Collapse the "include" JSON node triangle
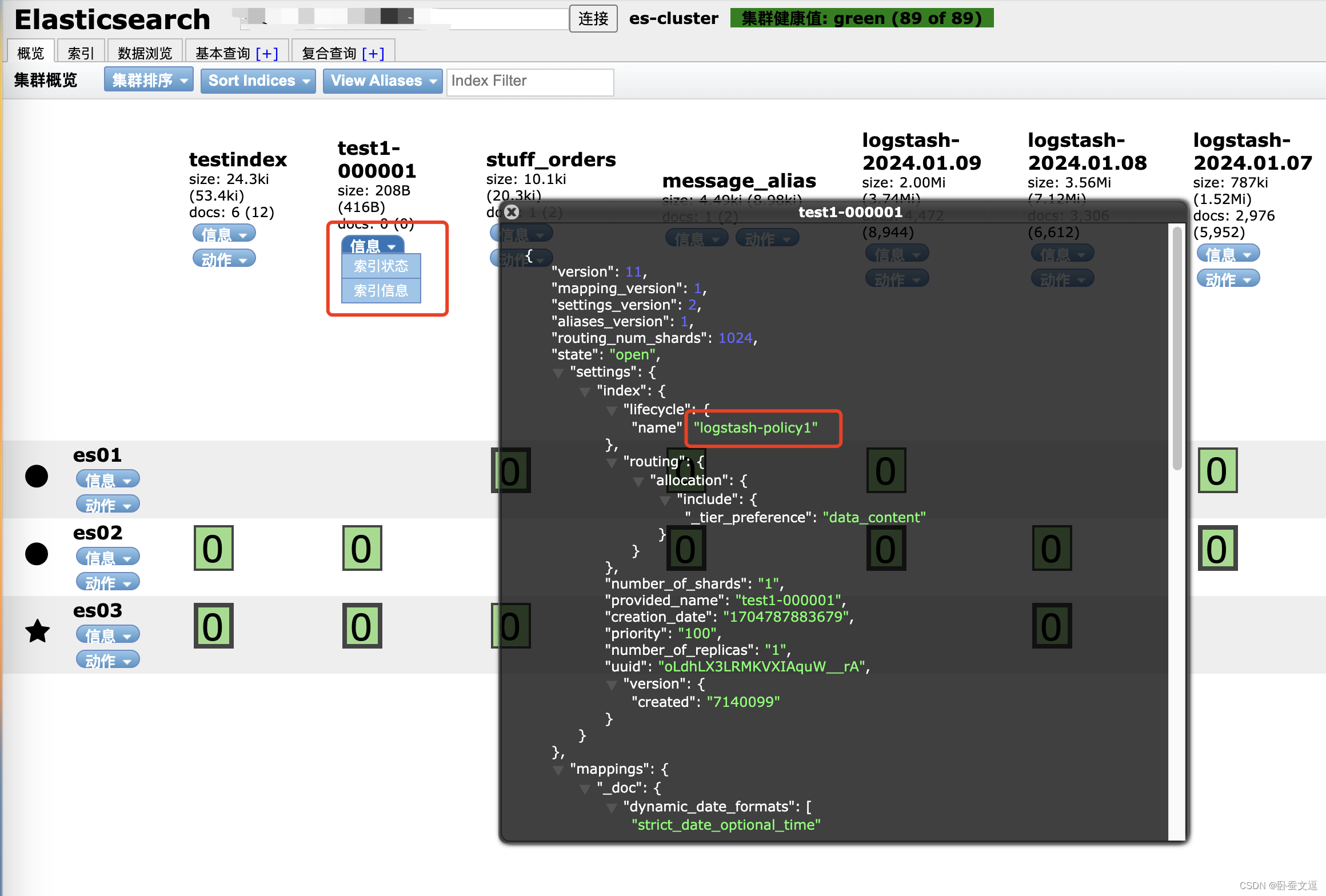Viewport: 1326px width, 896px height. tap(665, 501)
